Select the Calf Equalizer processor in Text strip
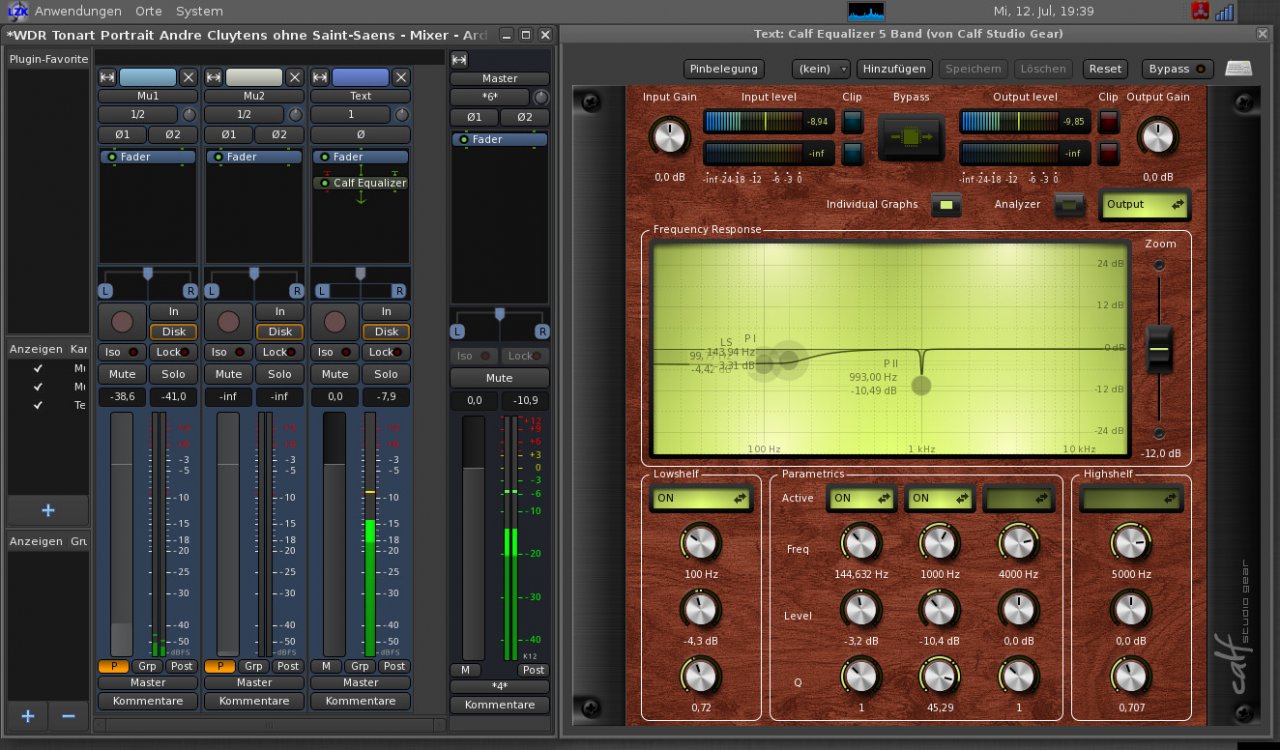 coord(361,183)
